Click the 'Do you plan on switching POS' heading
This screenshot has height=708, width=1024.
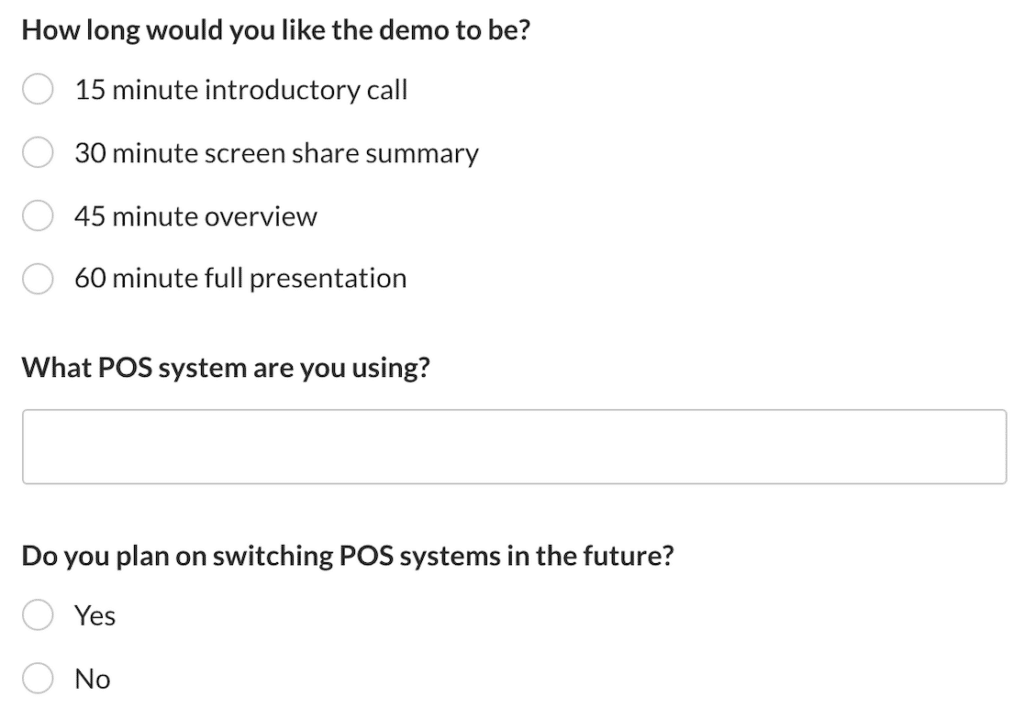click(347, 555)
